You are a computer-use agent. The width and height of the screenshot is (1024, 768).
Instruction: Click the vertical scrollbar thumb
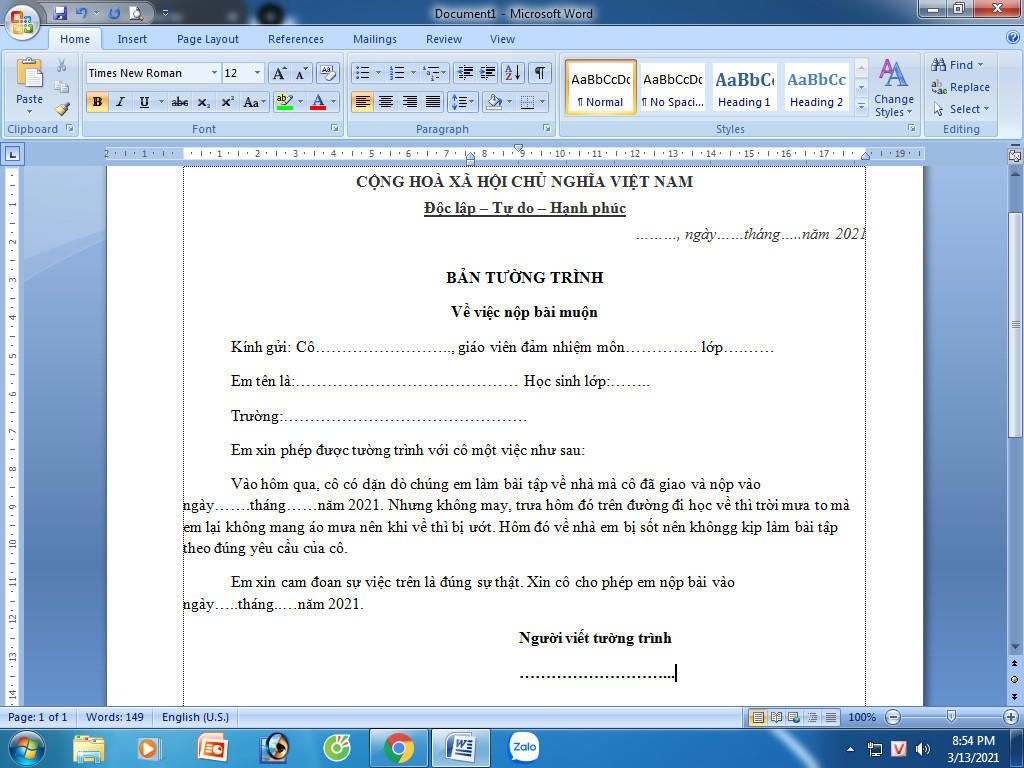[x=1015, y=325]
